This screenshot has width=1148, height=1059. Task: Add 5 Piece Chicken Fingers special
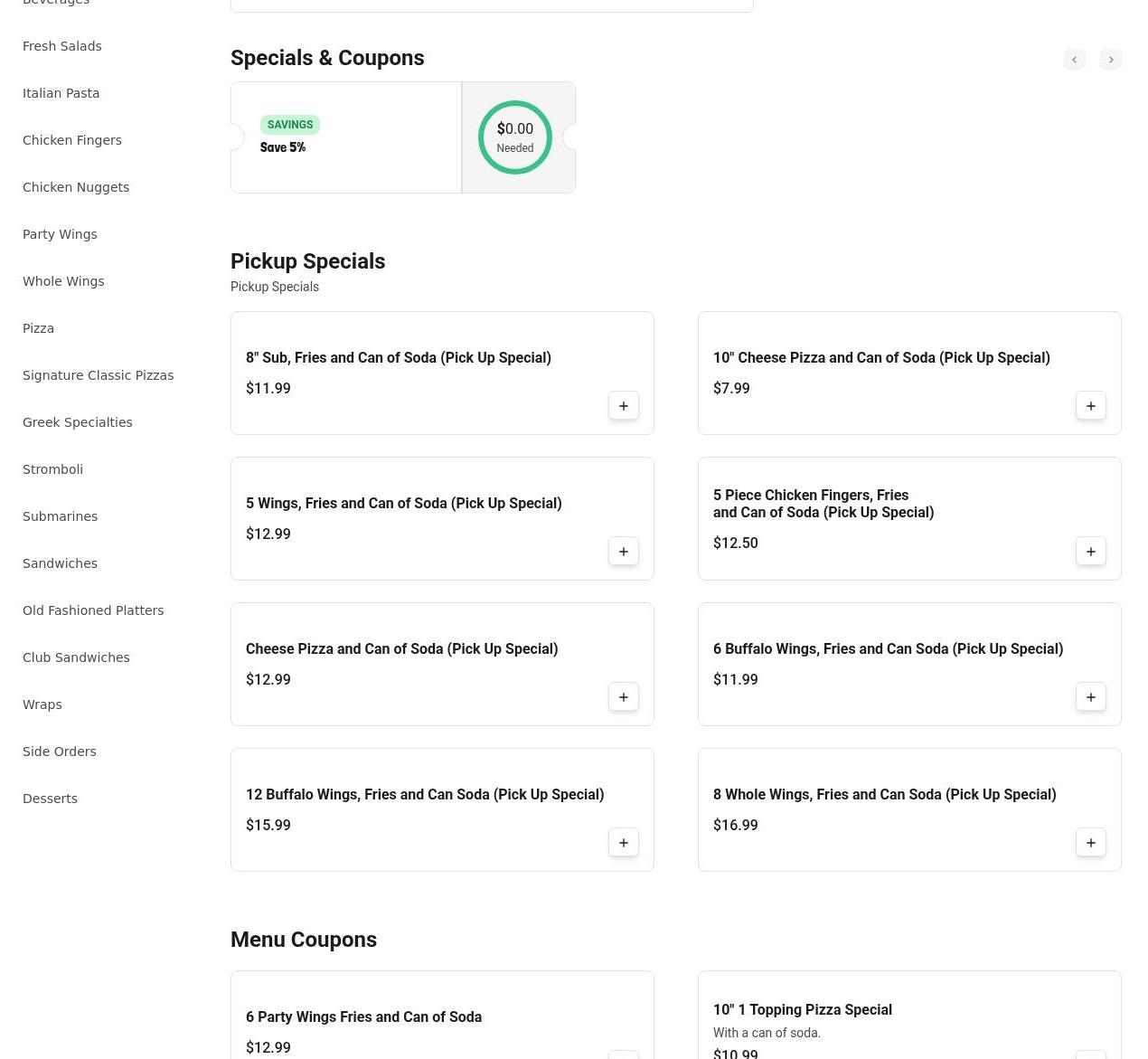(x=1090, y=552)
